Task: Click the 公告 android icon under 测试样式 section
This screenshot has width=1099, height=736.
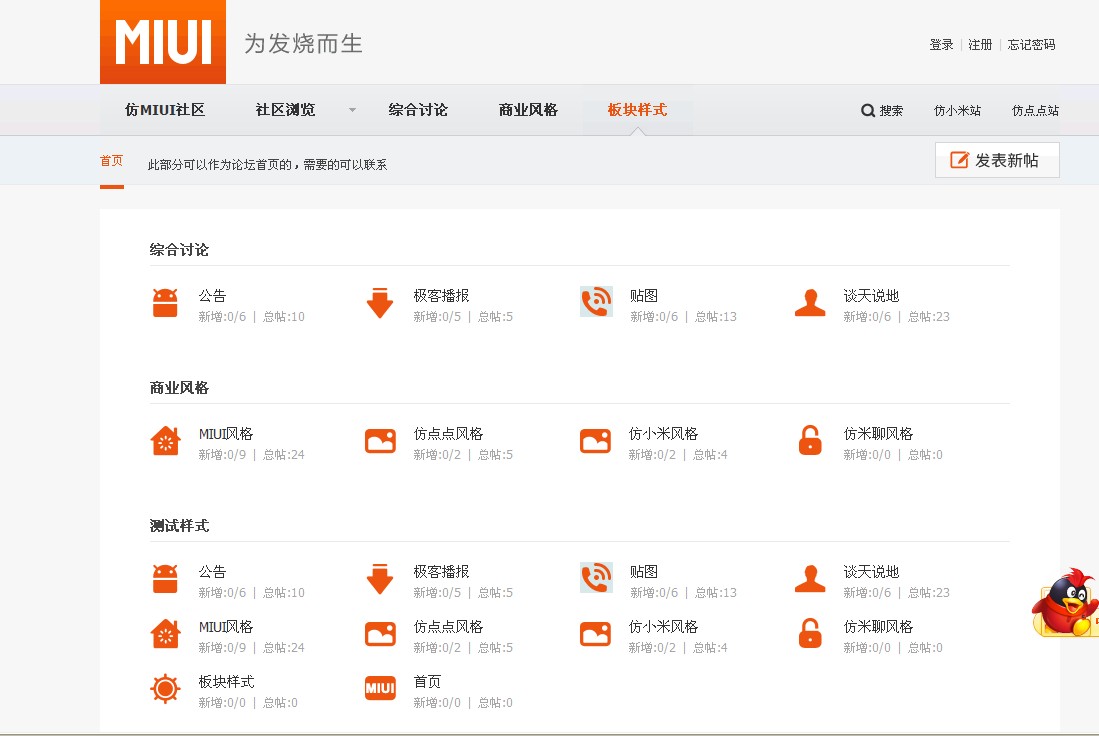Action: click(x=165, y=579)
